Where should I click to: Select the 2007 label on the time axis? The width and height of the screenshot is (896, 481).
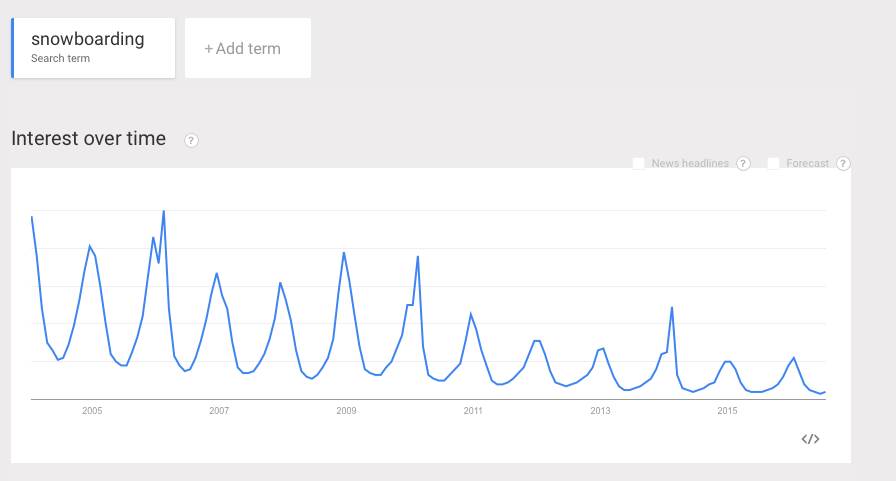pyautogui.click(x=219, y=411)
